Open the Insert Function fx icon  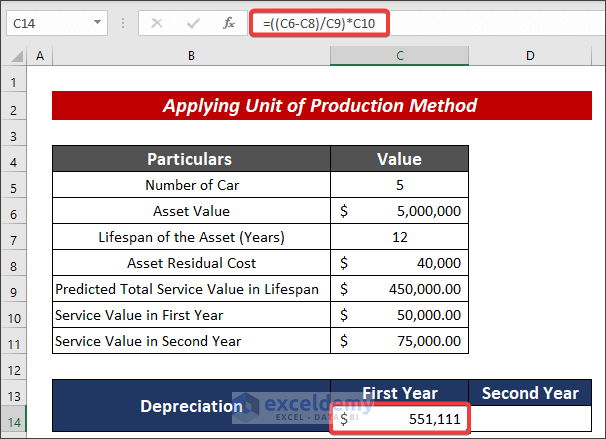pyautogui.click(x=229, y=23)
